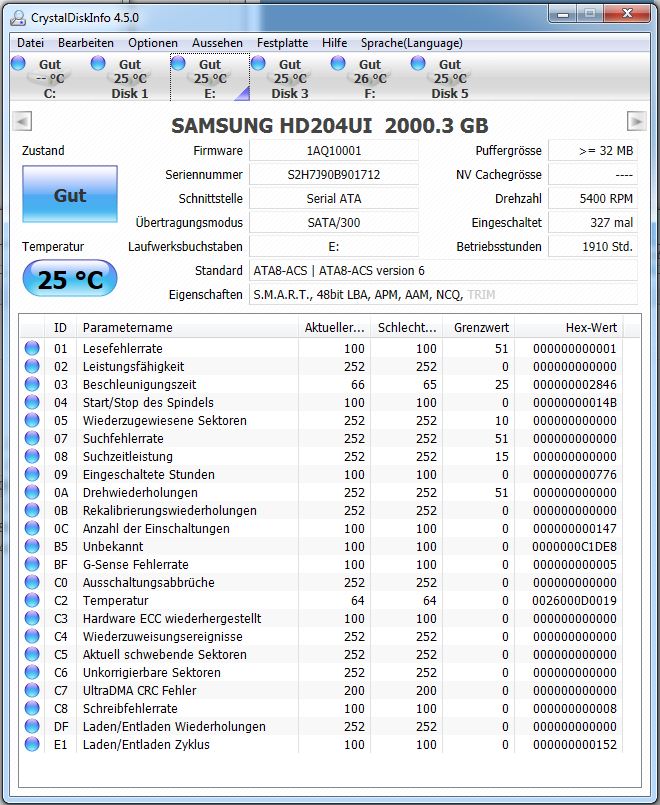Select the Disk 3 tab

point(290,78)
